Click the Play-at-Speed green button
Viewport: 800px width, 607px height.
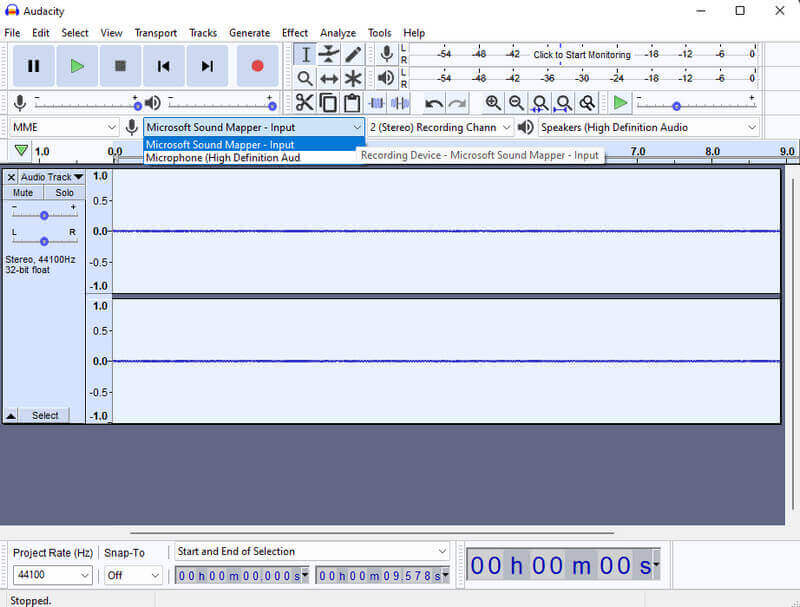click(x=620, y=103)
